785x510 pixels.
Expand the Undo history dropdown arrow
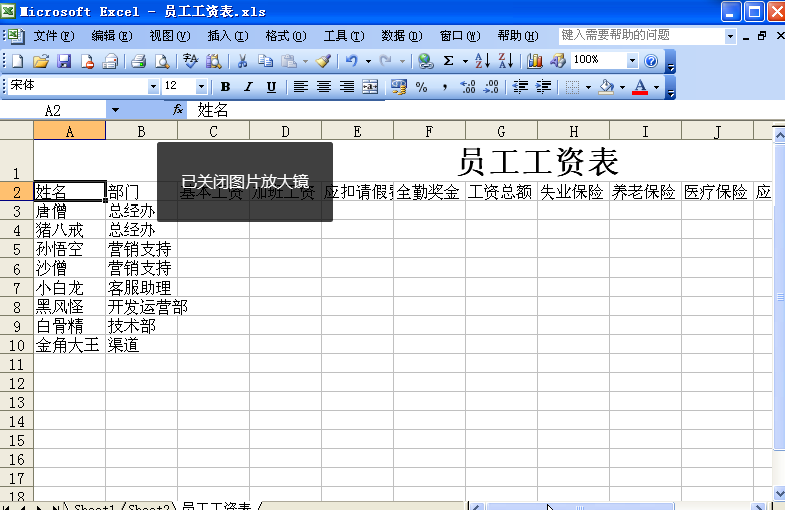pos(368,61)
